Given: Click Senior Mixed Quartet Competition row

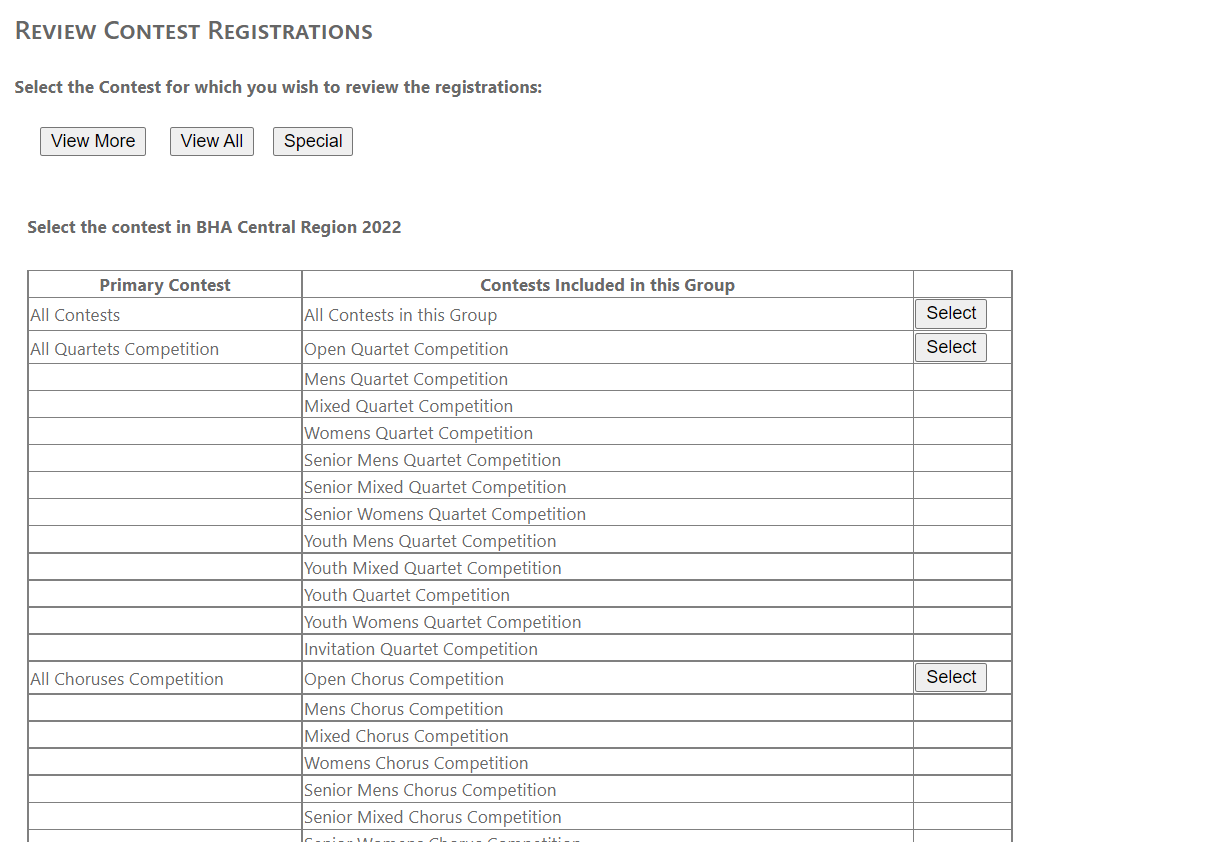Looking at the screenshot, I should [435, 487].
